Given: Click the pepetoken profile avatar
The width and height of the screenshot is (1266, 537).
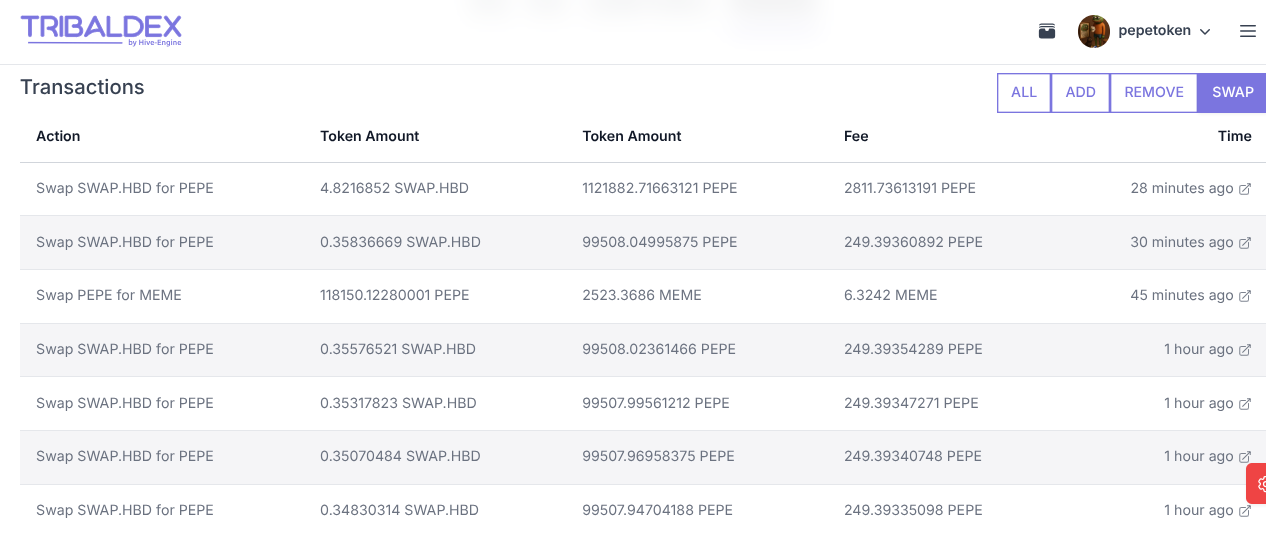Looking at the screenshot, I should [1093, 31].
